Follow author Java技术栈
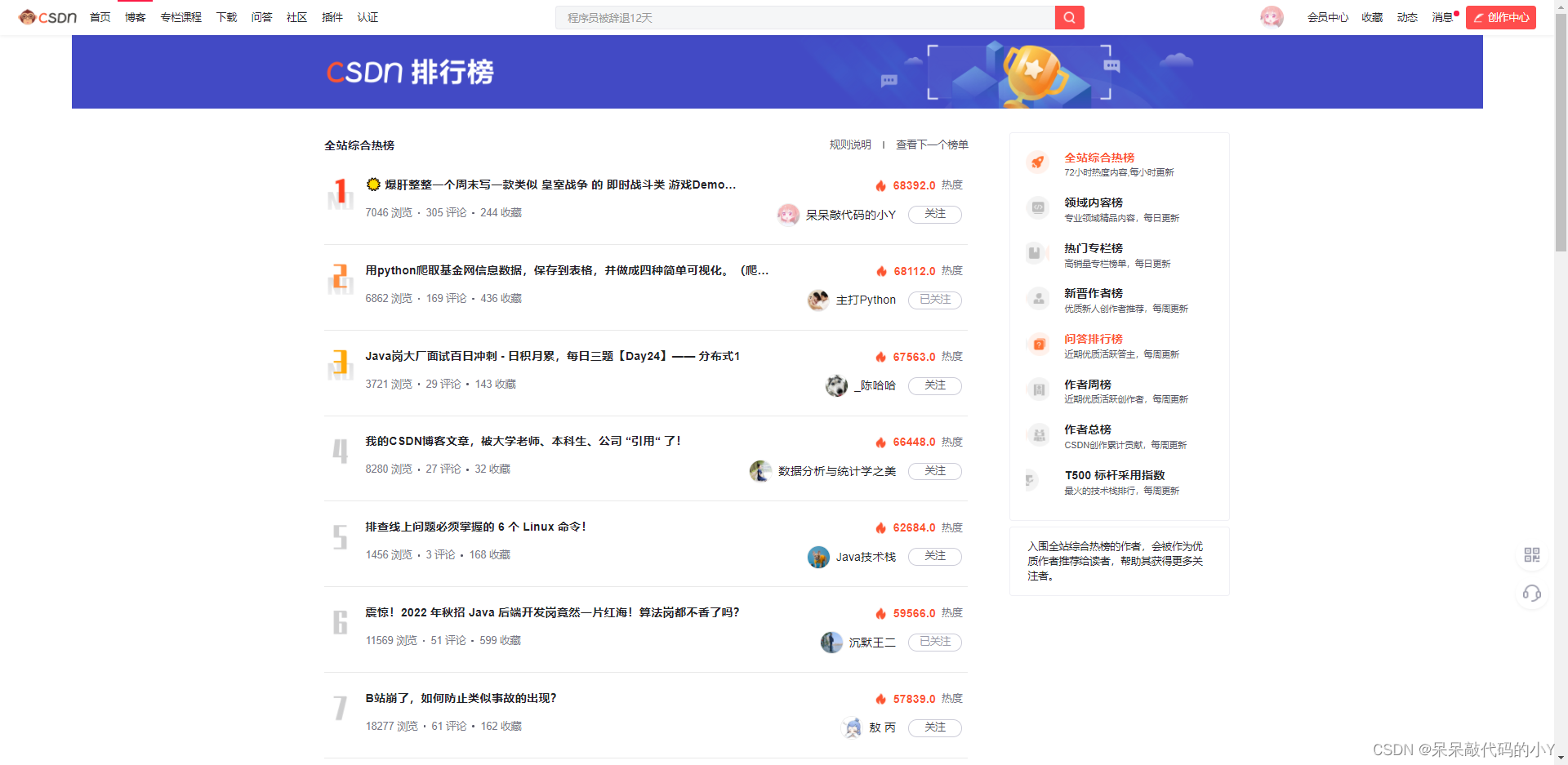Screen dimensions: 1568x765 935,556
